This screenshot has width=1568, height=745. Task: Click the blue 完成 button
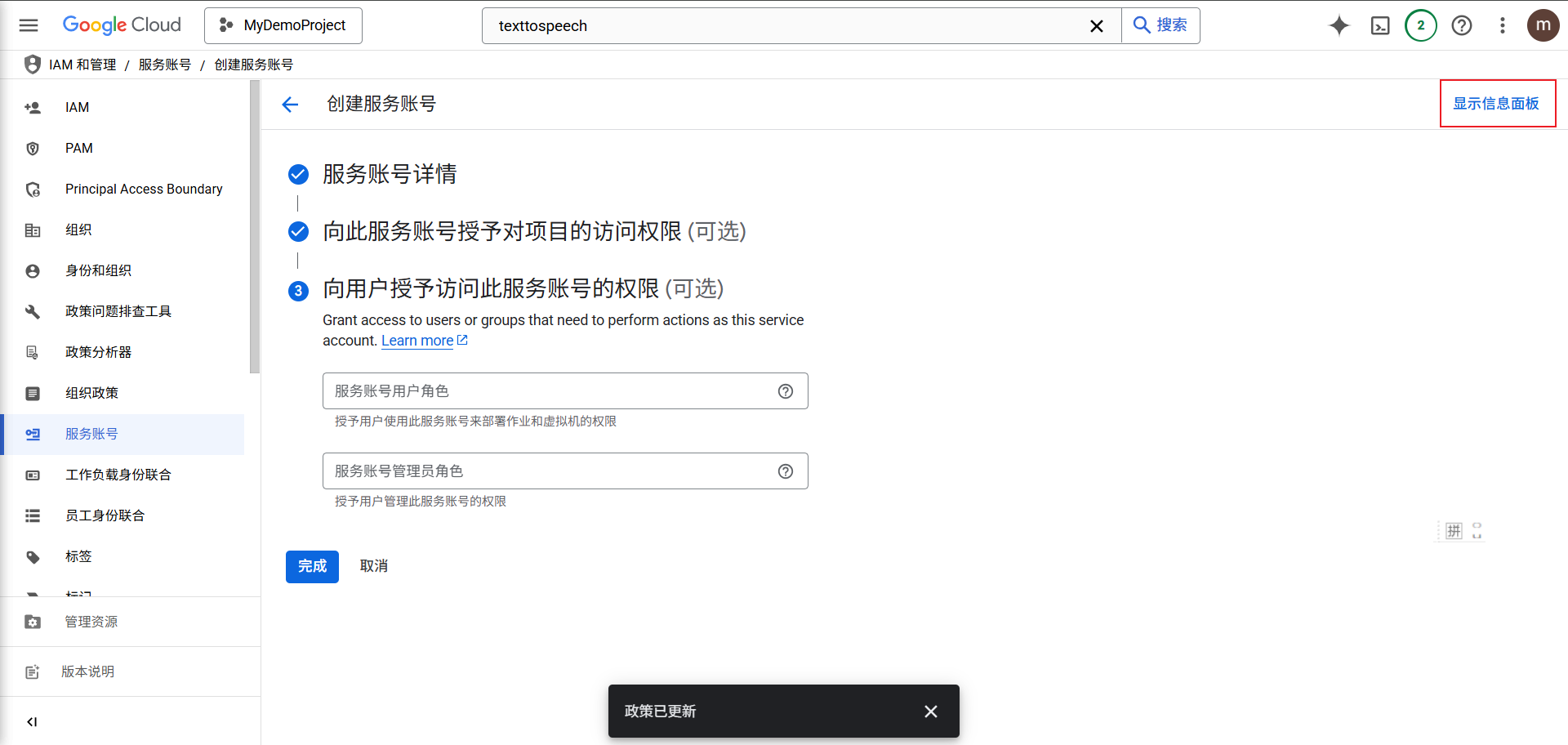coord(311,566)
